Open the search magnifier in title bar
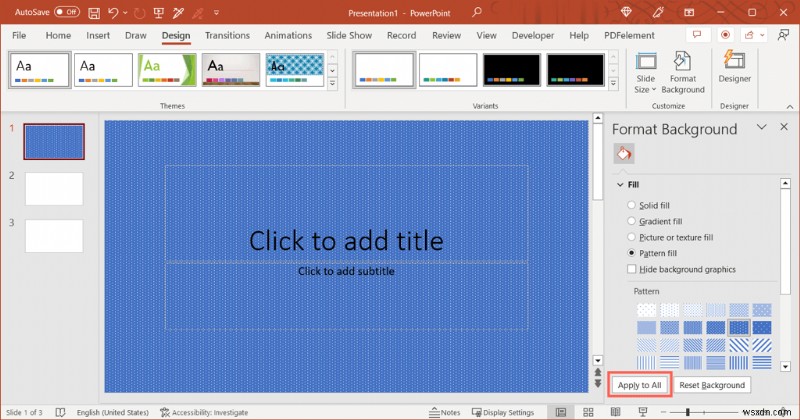Image resolution: width=800 pixels, height=420 pixels. pos(477,12)
